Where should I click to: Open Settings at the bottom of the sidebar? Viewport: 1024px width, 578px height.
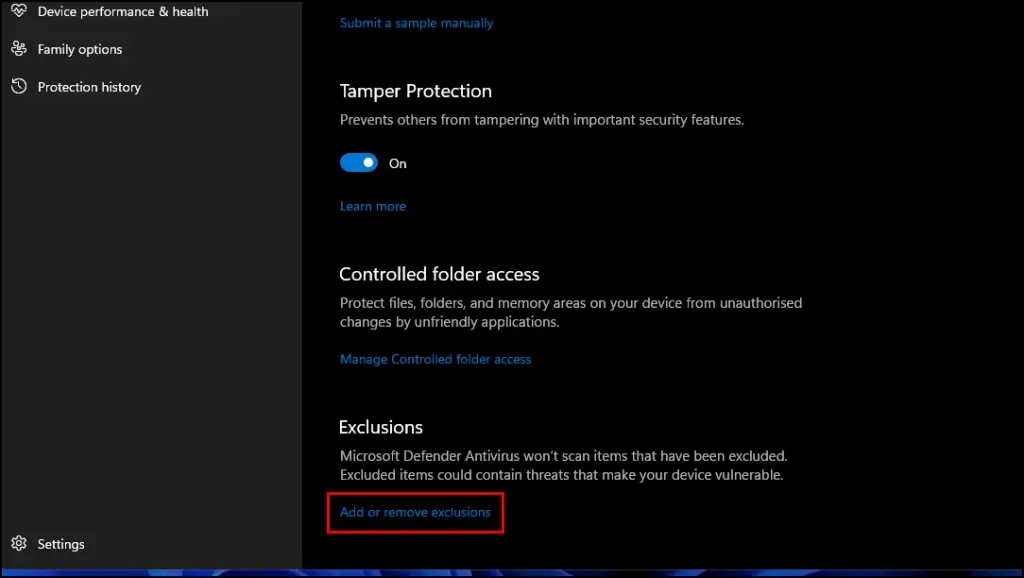coord(61,544)
